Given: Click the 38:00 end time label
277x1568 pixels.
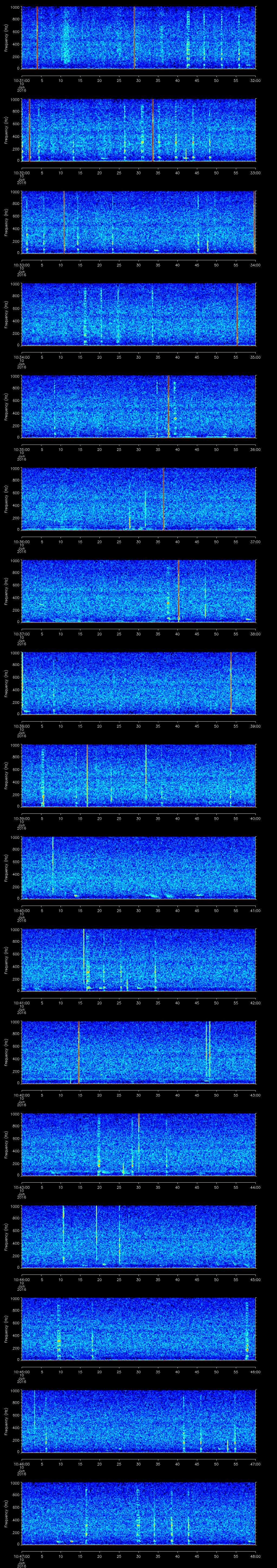Looking at the screenshot, I should click(x=255, y=634).
